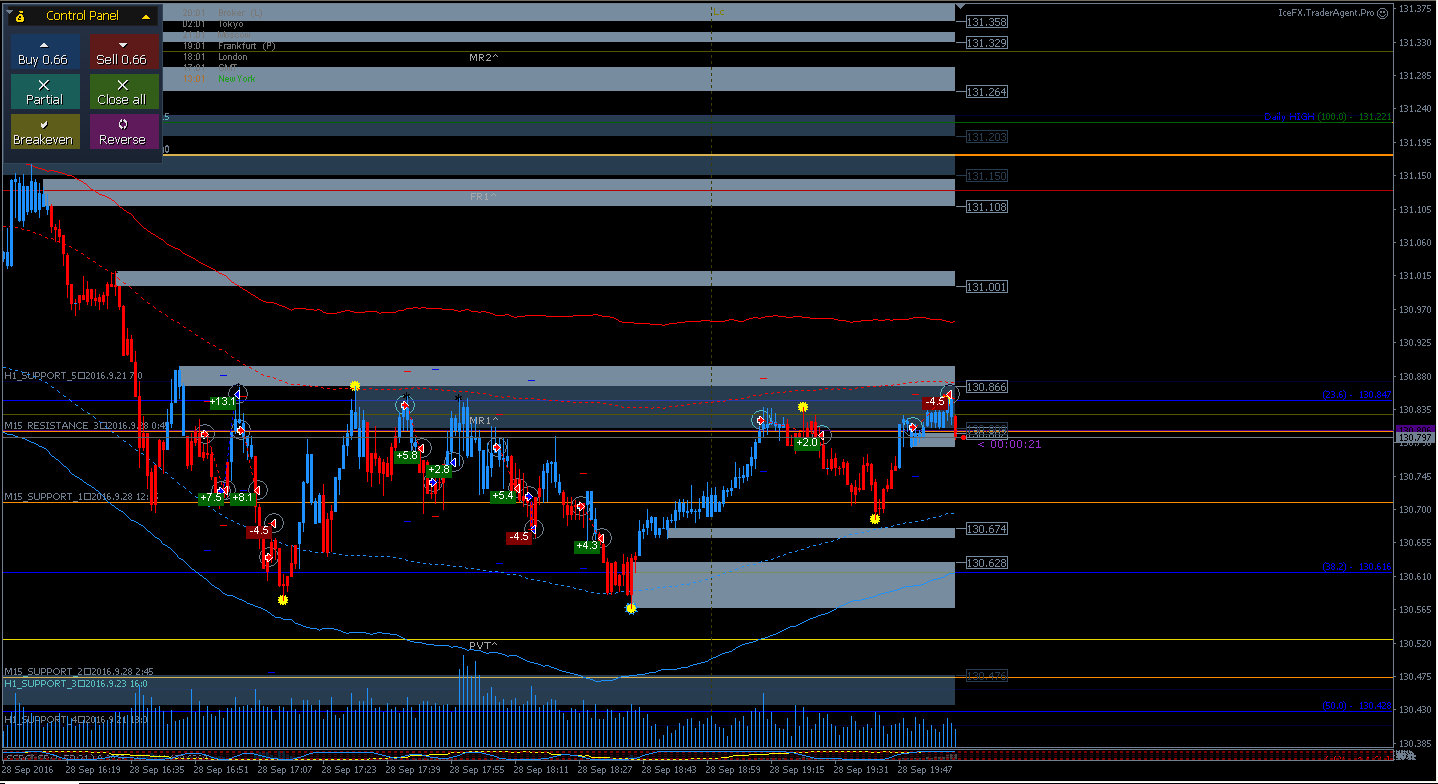The width and height of the screenshot is (1438, 784).
Task: Click the M15_SUPPORT_1 level label
Action: click(79, 497)
